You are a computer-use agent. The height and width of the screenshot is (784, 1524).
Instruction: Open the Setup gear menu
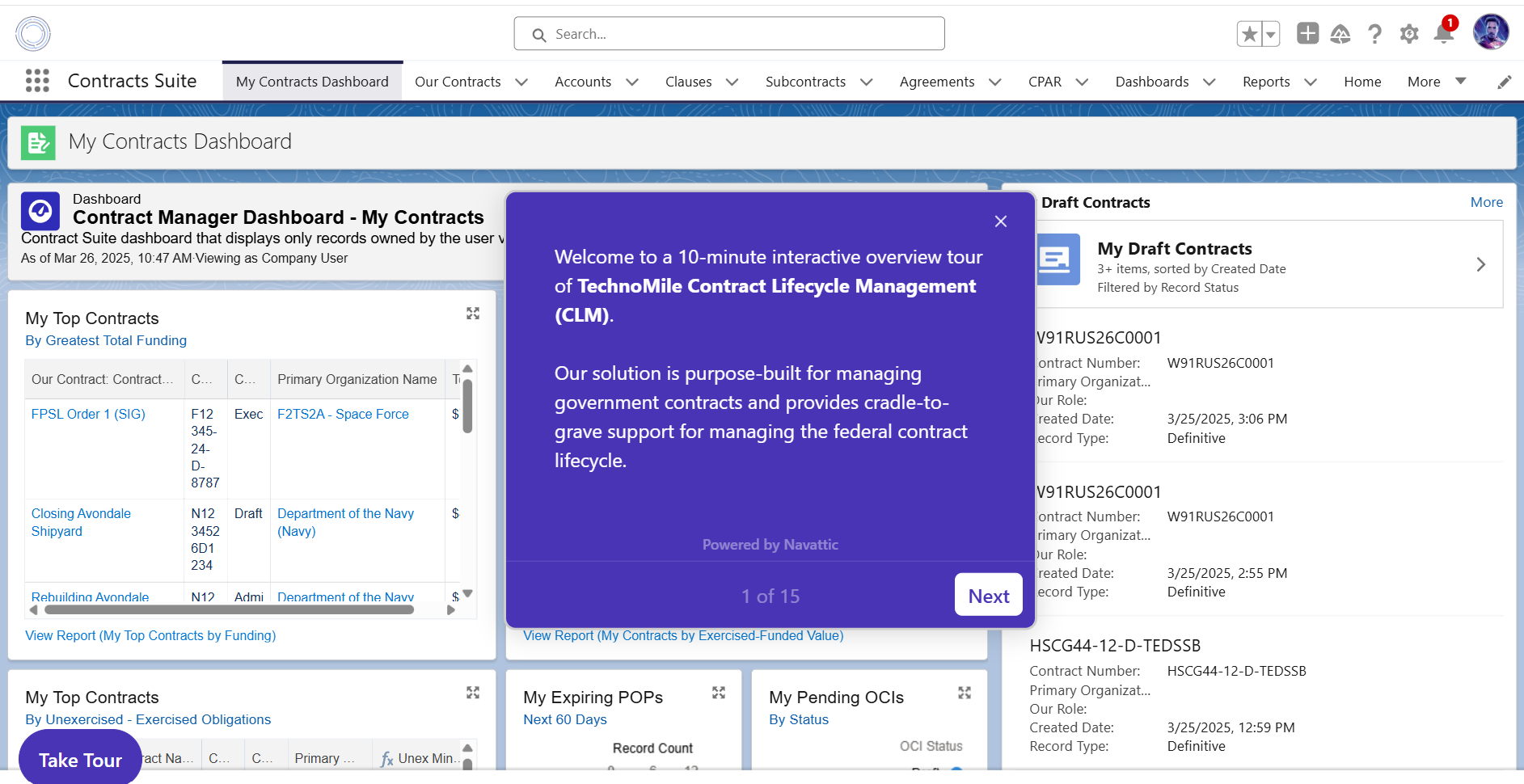[x=1409, y=34]
